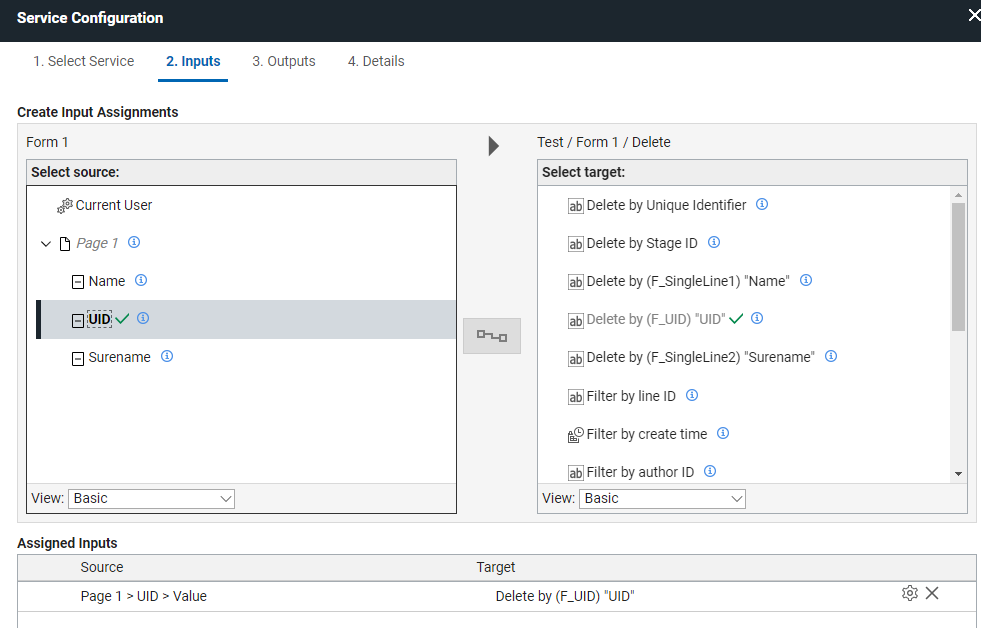Viewport: 981px width, 628px height.
Task: Collapse the Page 1 tree node
Action: pos(46,243)
